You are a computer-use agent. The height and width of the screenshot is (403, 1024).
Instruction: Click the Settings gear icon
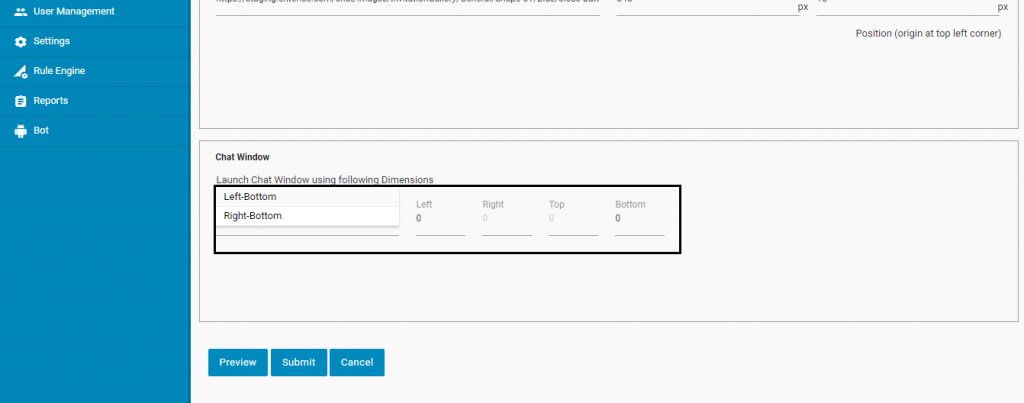(20, 42)
